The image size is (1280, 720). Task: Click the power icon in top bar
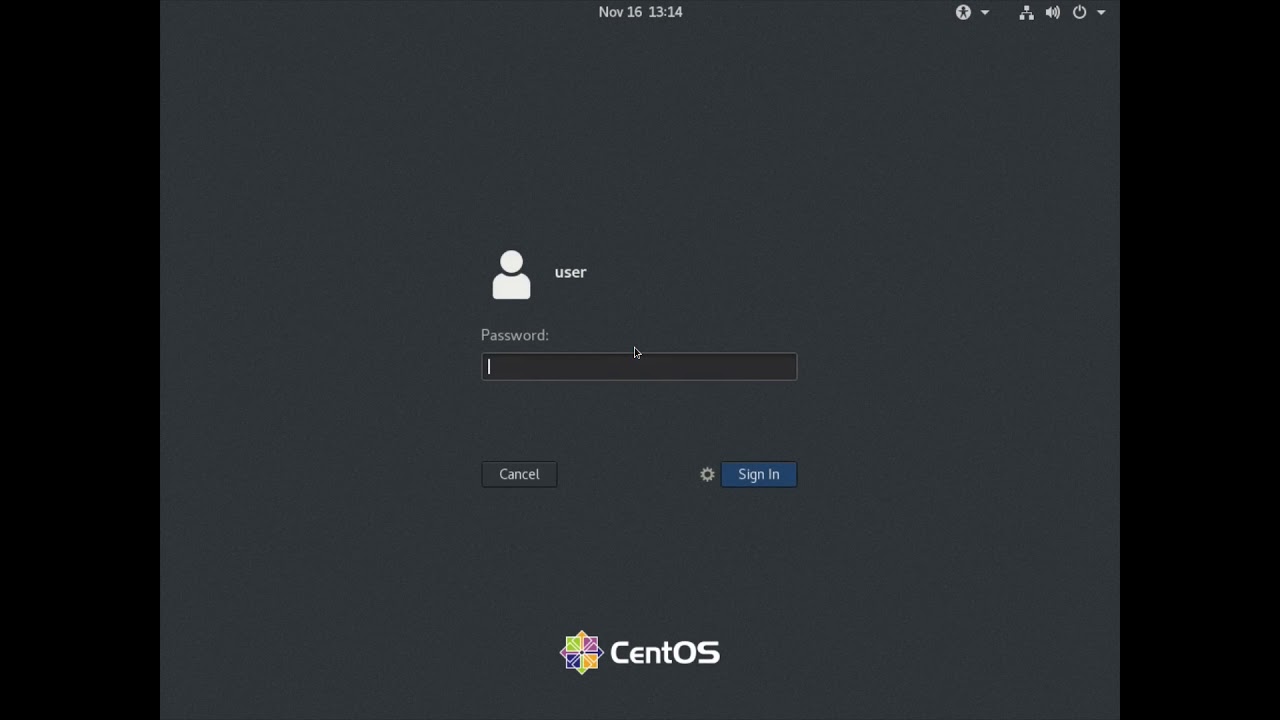point(1079,12)
